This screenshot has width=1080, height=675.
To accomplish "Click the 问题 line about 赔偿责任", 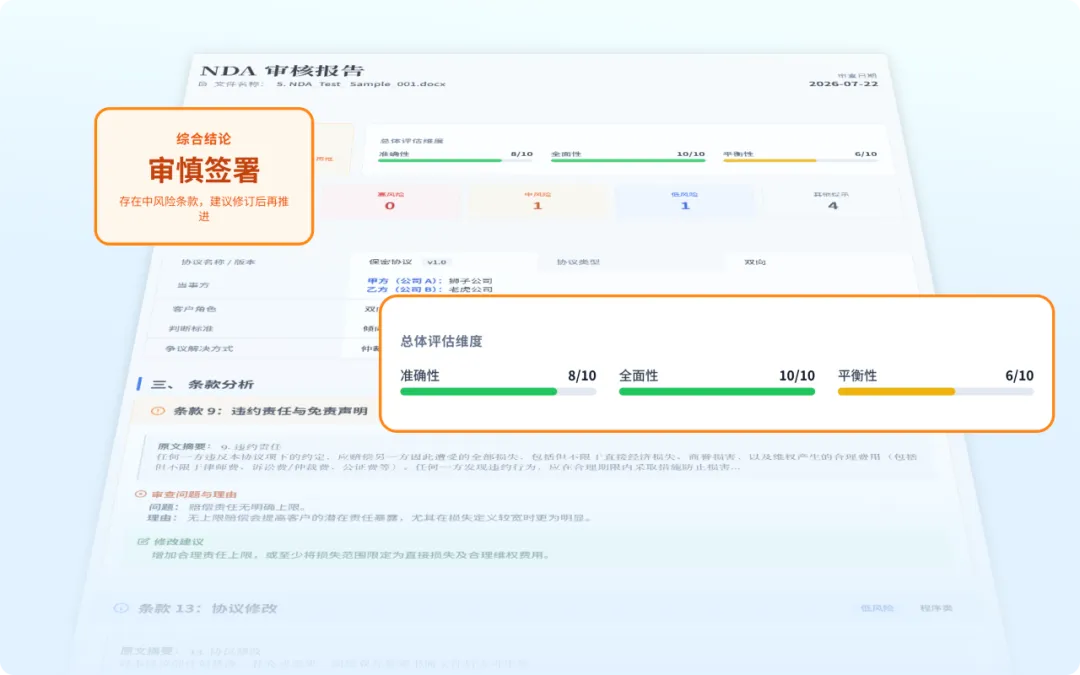I will [x=228, y=507].
